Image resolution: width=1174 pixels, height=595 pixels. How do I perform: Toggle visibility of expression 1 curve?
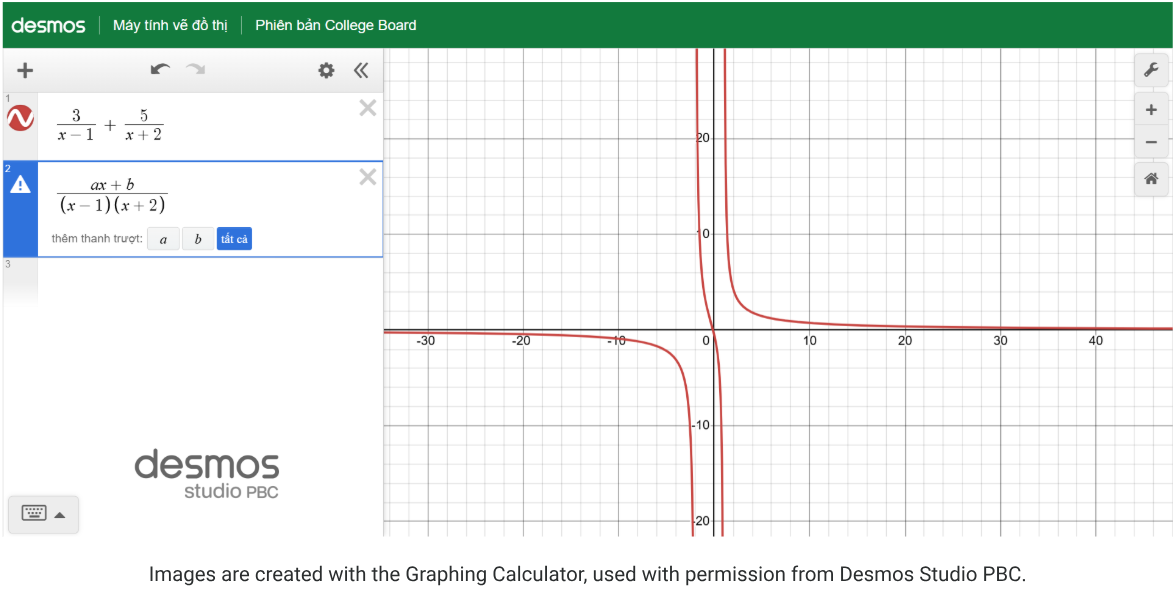click(x=20, y=118)
